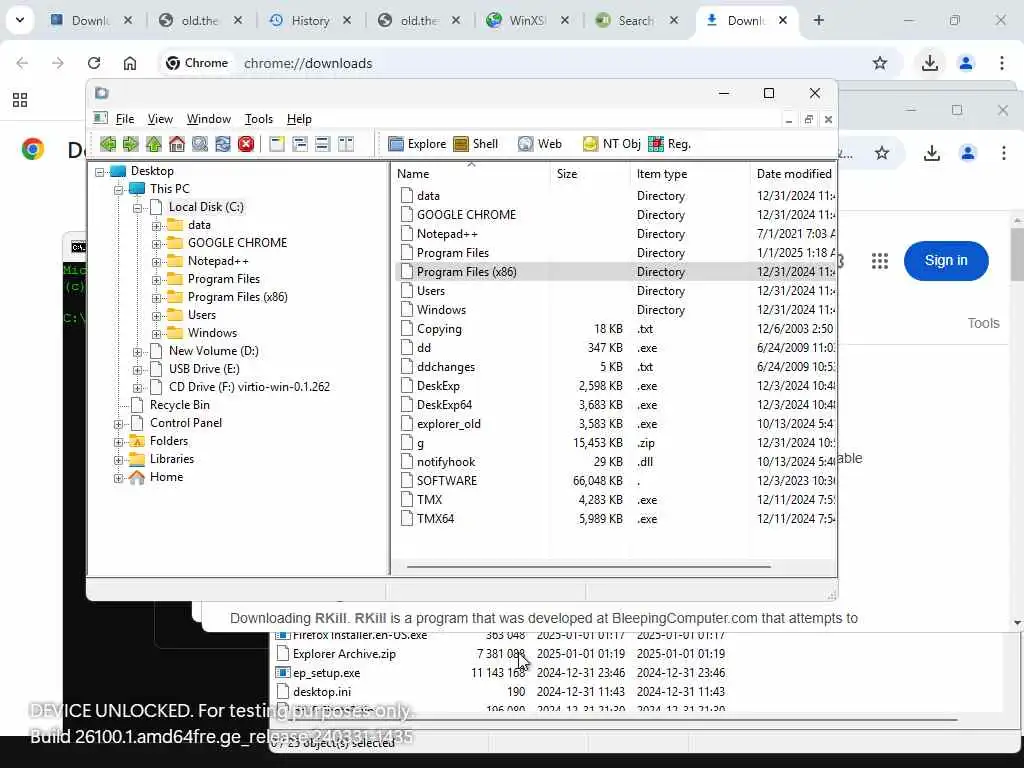This screenshot has height=768, width=1024.
Task: Click bookmark star in the background browser window
Action: click(882, 153)
